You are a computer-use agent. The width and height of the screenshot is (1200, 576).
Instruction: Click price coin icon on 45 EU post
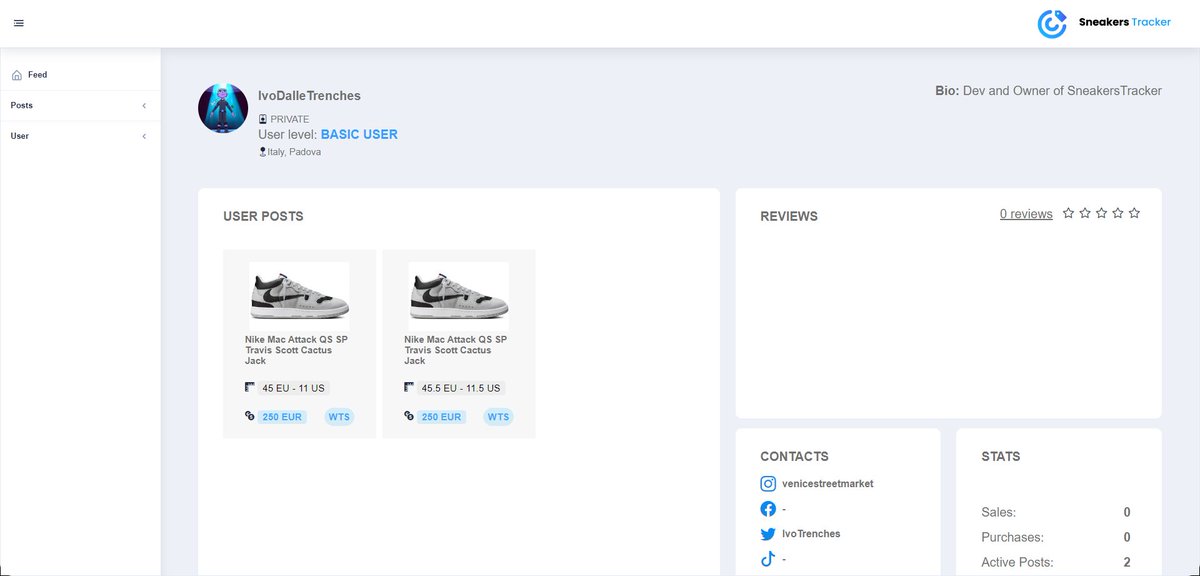coord(250,416)
